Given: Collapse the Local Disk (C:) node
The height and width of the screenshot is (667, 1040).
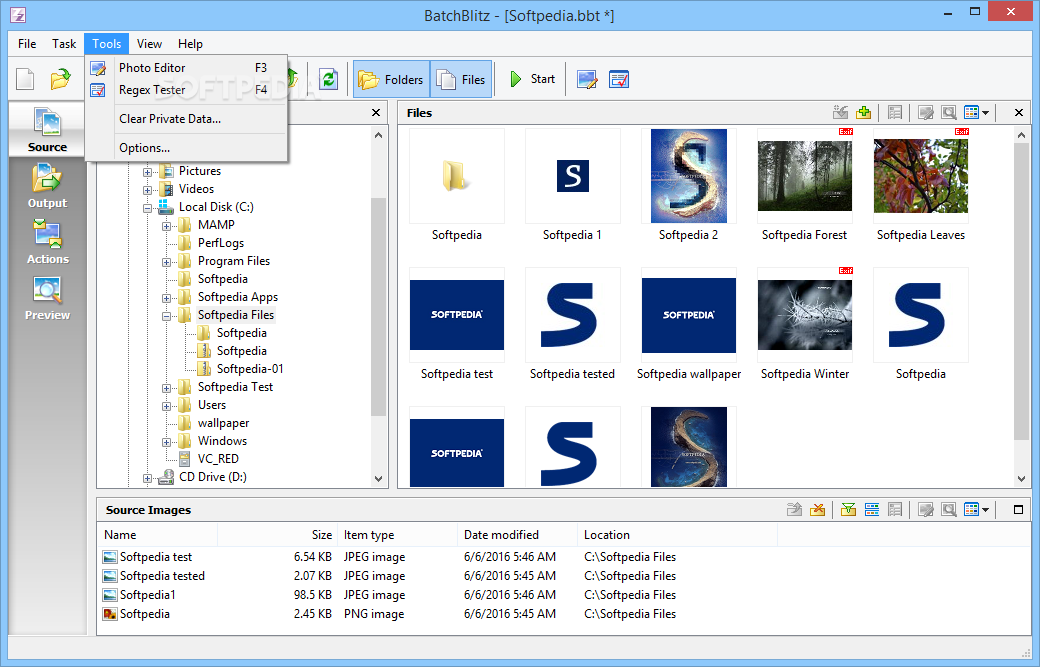Looking at the screenshot, I should point(147,208).
